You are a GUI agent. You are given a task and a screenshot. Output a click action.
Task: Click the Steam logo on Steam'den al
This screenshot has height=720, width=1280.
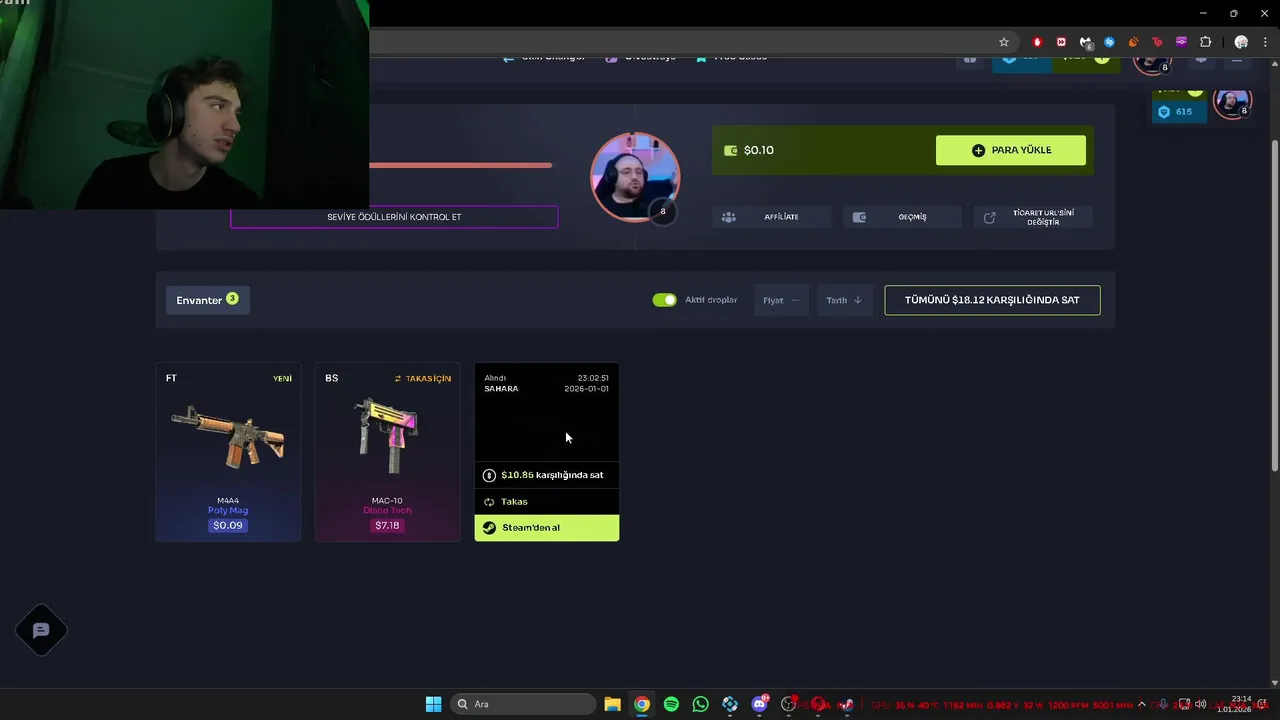489,528
